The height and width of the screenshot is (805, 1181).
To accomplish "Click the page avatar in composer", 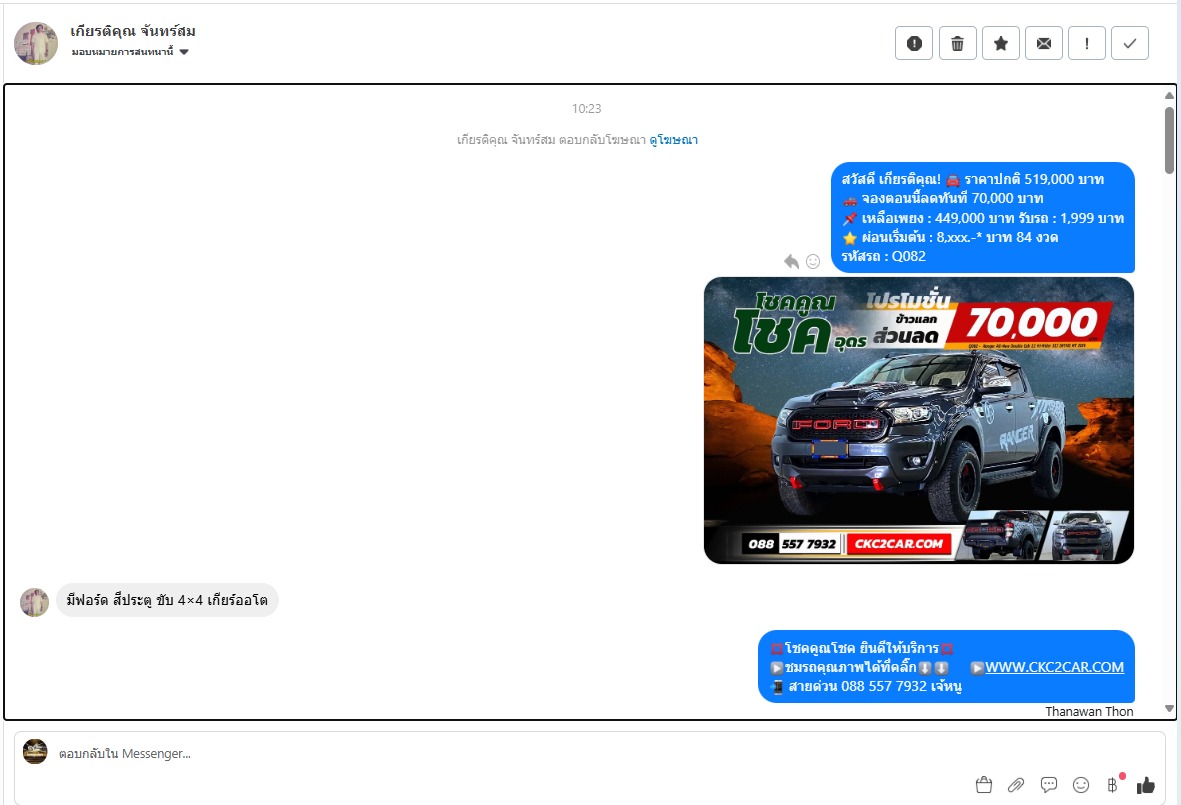I will click(x=35, y=752).
